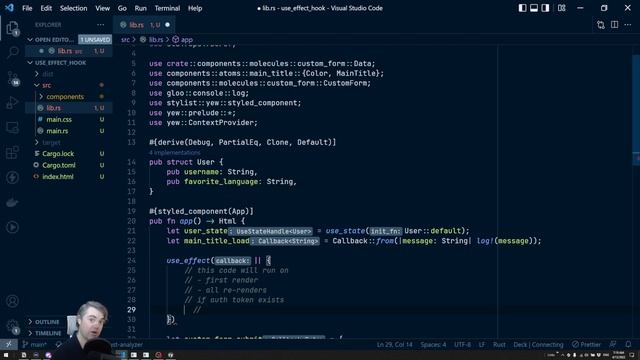Open the Extensions view icon
Viewport: 640px width, 360px height.
[x=12, y=153]
